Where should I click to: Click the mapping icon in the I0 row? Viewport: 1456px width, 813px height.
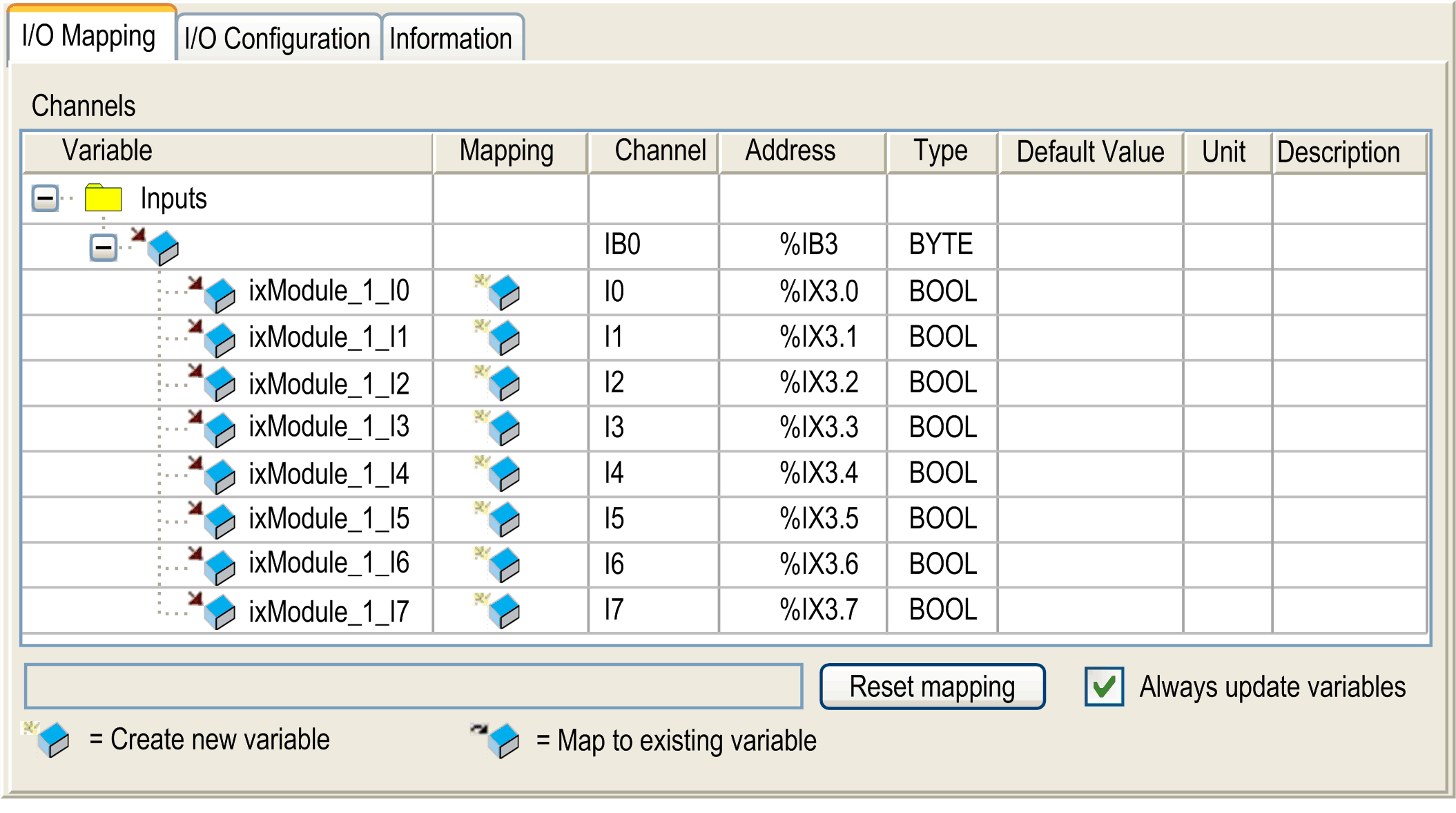point(498,291)
